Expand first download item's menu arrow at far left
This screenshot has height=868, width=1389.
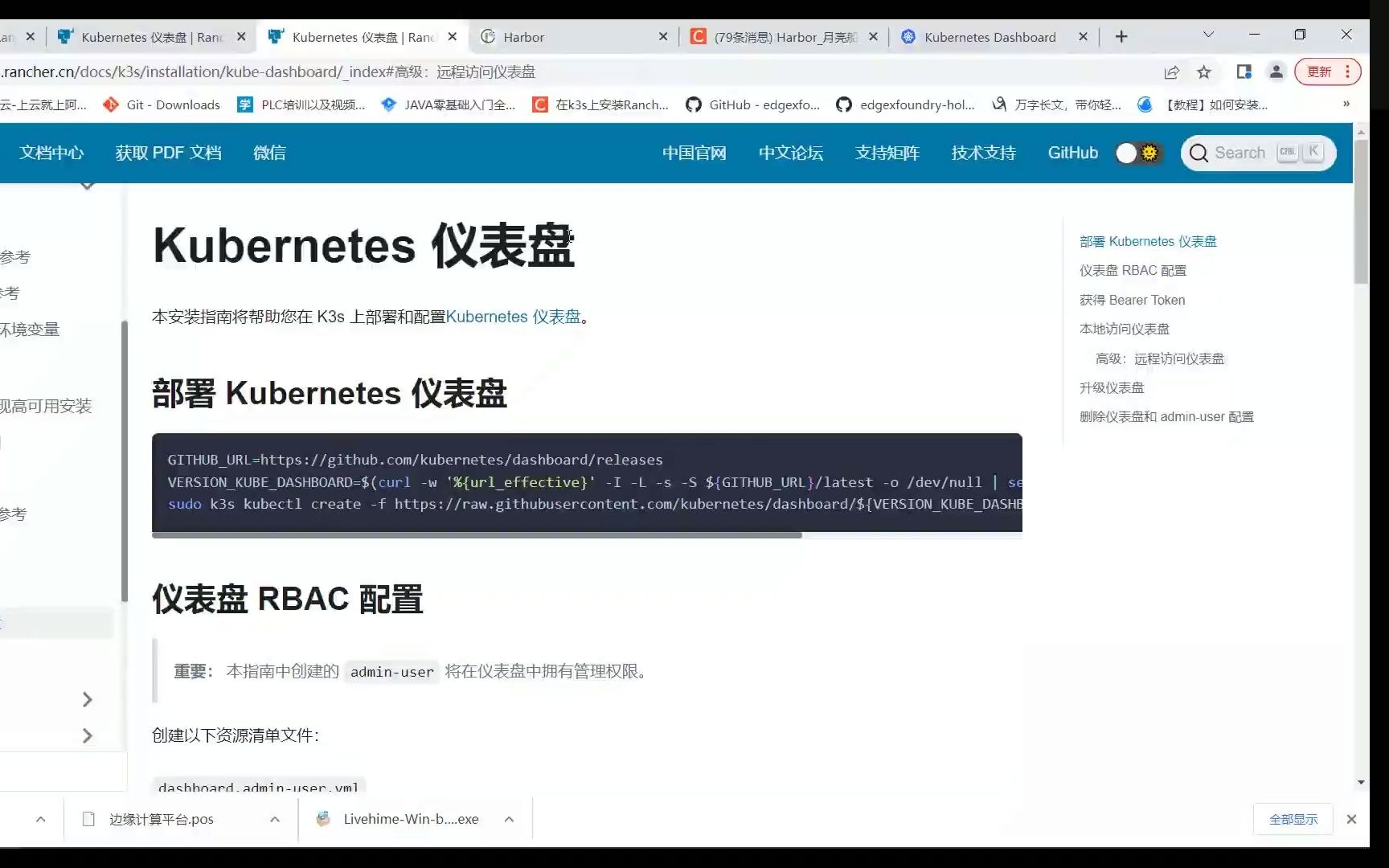(40, 819)
